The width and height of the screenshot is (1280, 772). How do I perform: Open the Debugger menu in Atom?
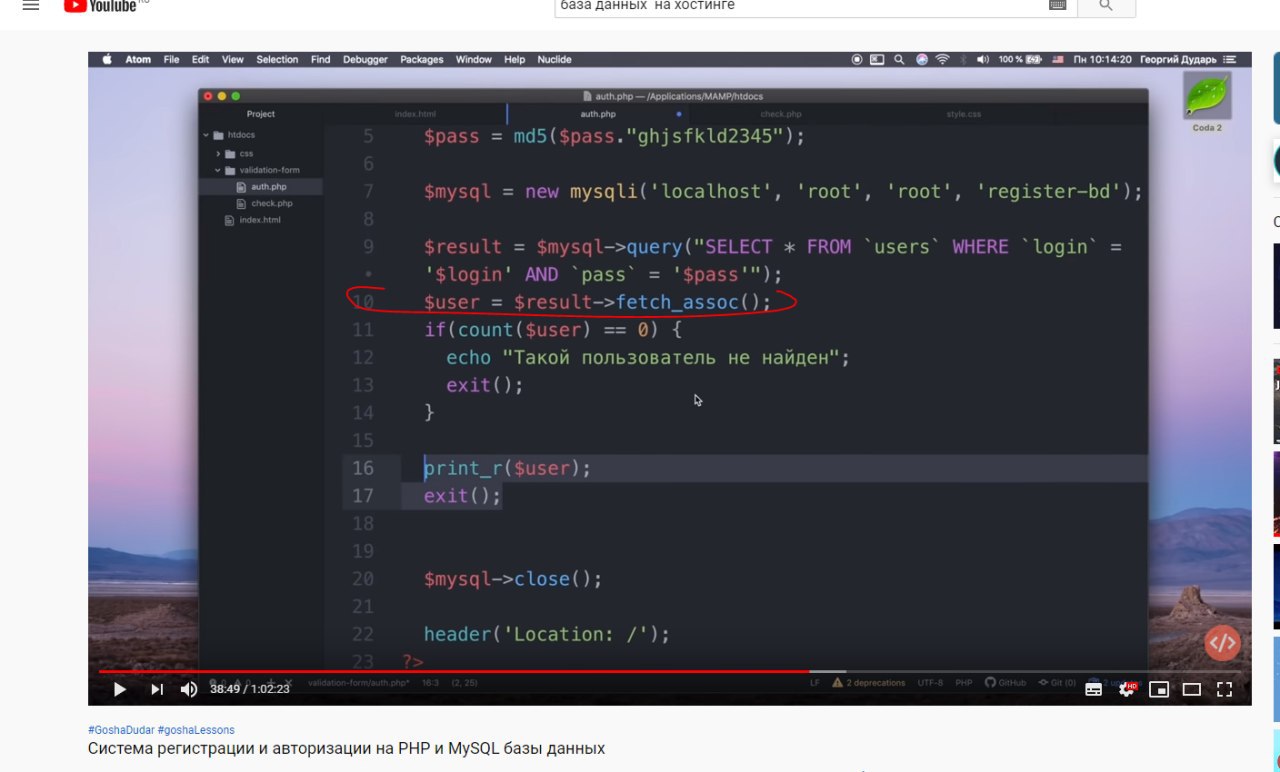(365, 59)
